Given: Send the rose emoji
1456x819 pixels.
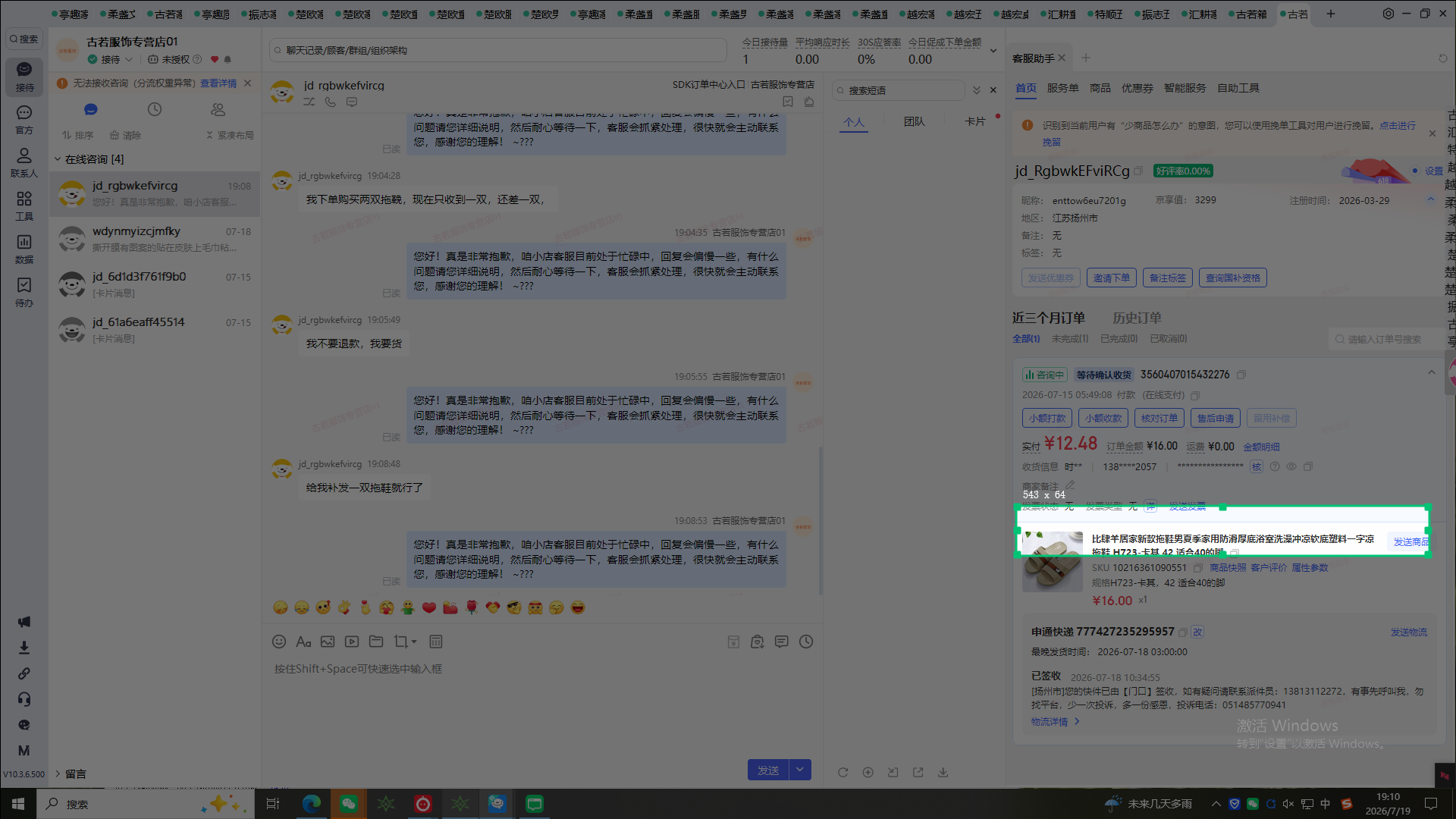Looking at the screenshot, I should 472,607.
